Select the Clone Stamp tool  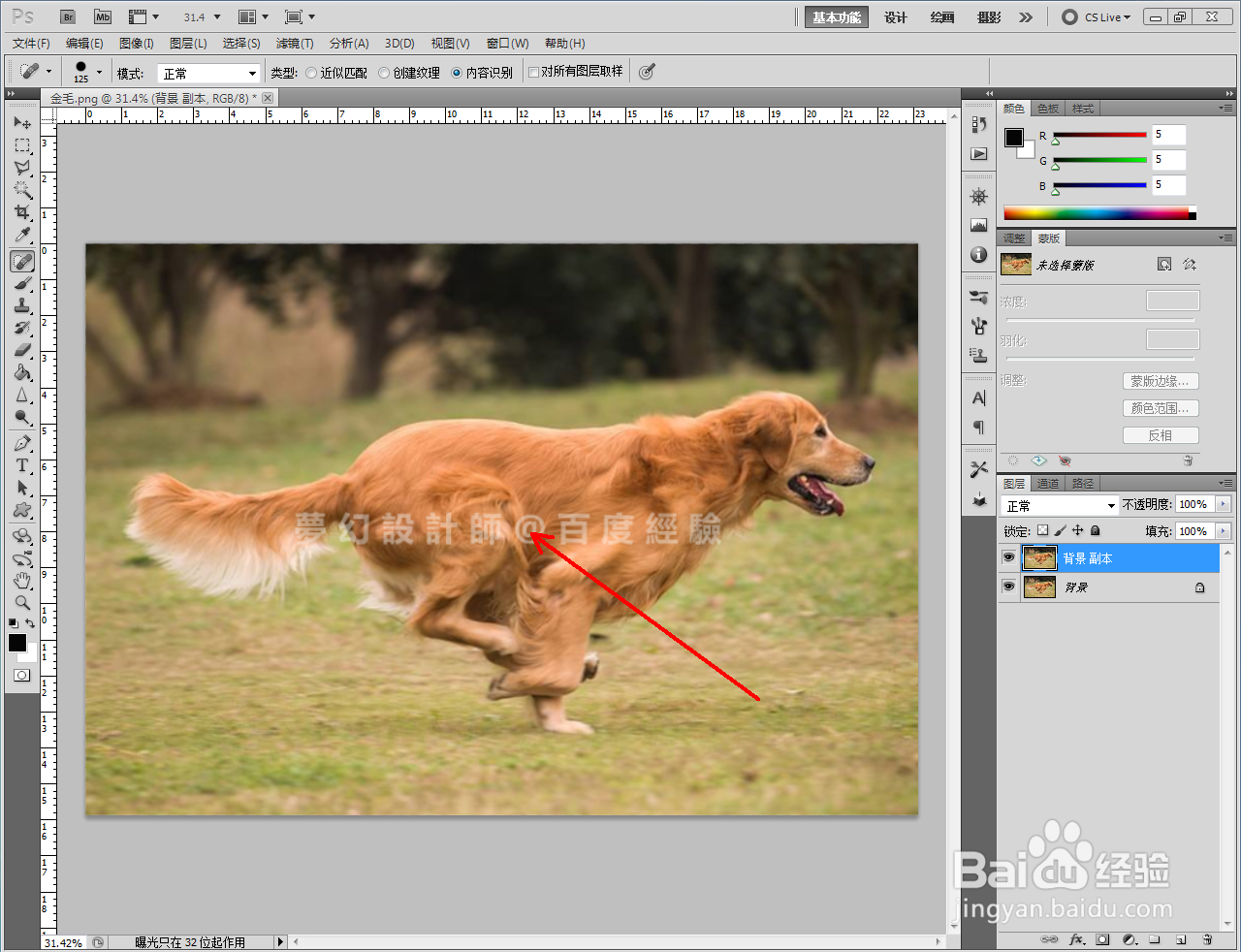[x=22, y=305]
